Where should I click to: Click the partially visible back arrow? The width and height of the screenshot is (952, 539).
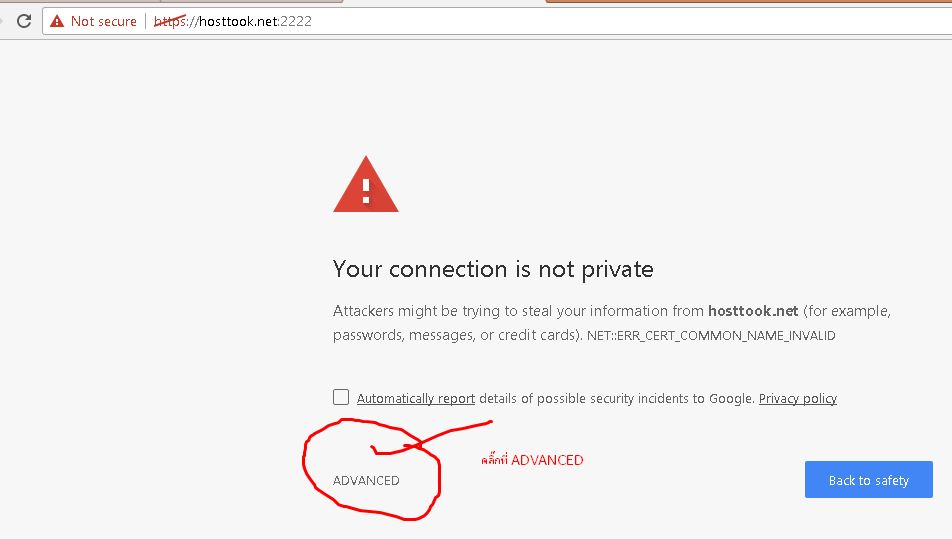point(2,21)
